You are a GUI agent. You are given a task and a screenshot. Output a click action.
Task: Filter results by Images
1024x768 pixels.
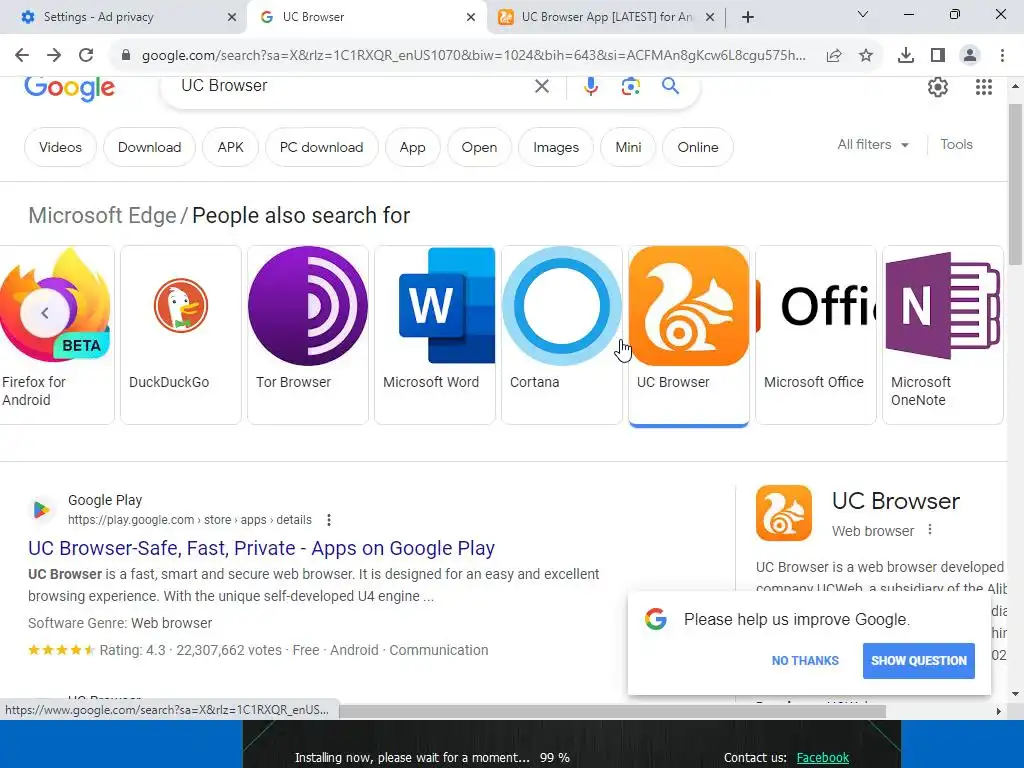pyautogui.click(x=556, y=148)
